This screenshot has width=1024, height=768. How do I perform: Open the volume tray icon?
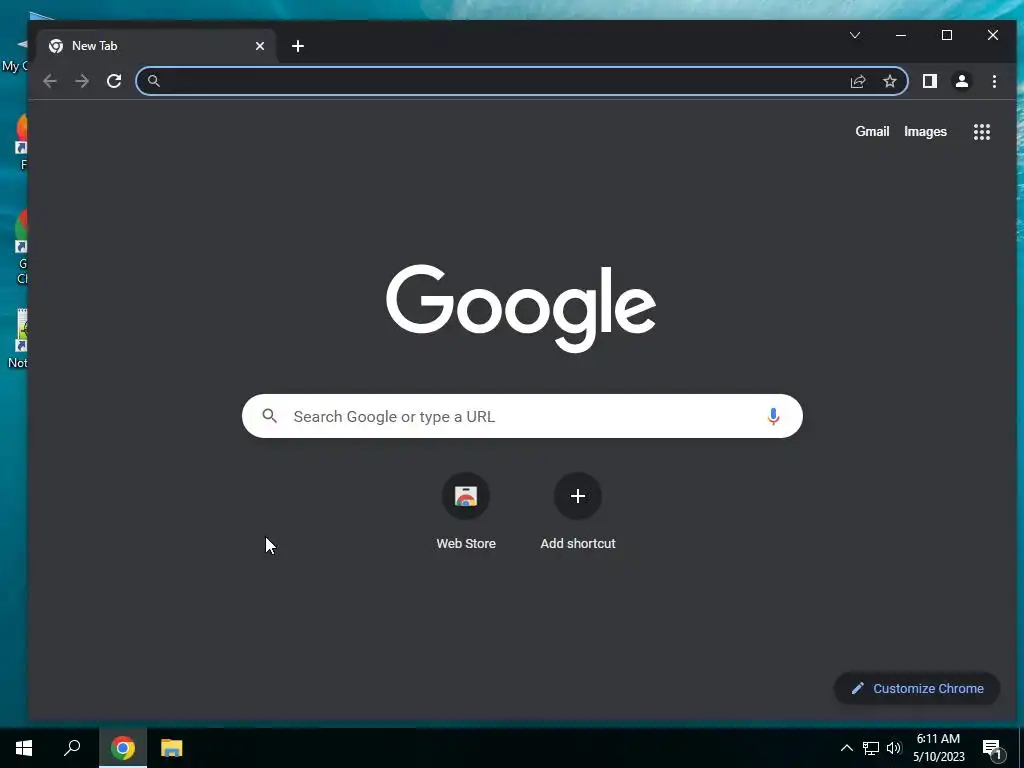894,748
